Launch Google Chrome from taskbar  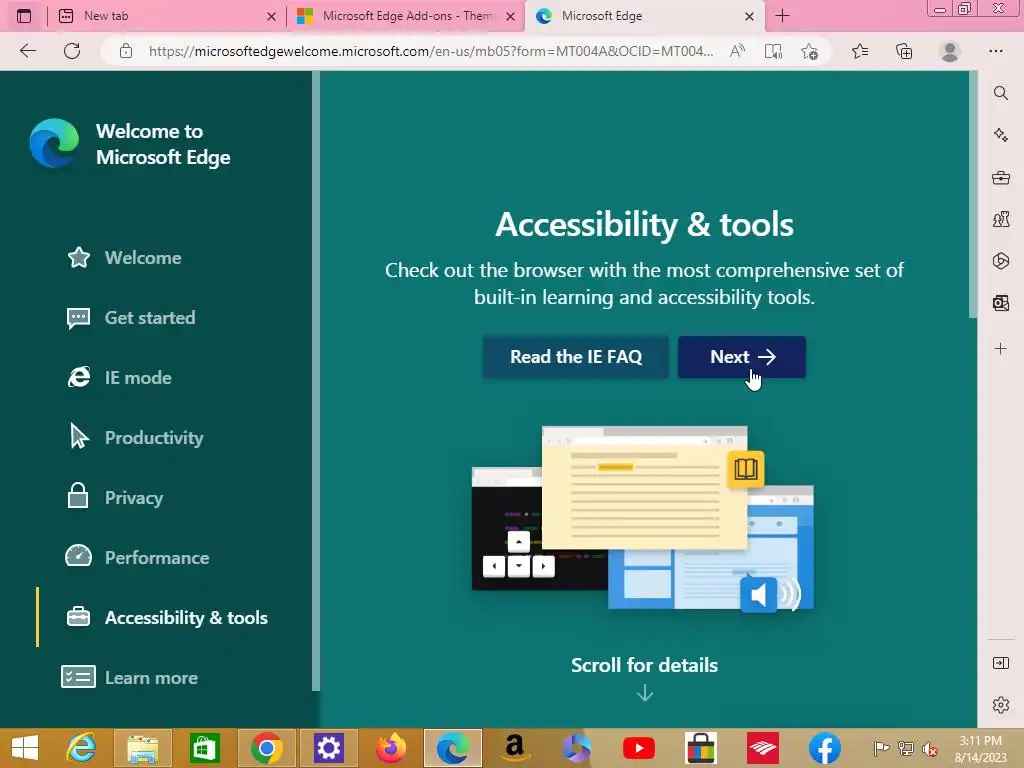click(x=266, y=748)
